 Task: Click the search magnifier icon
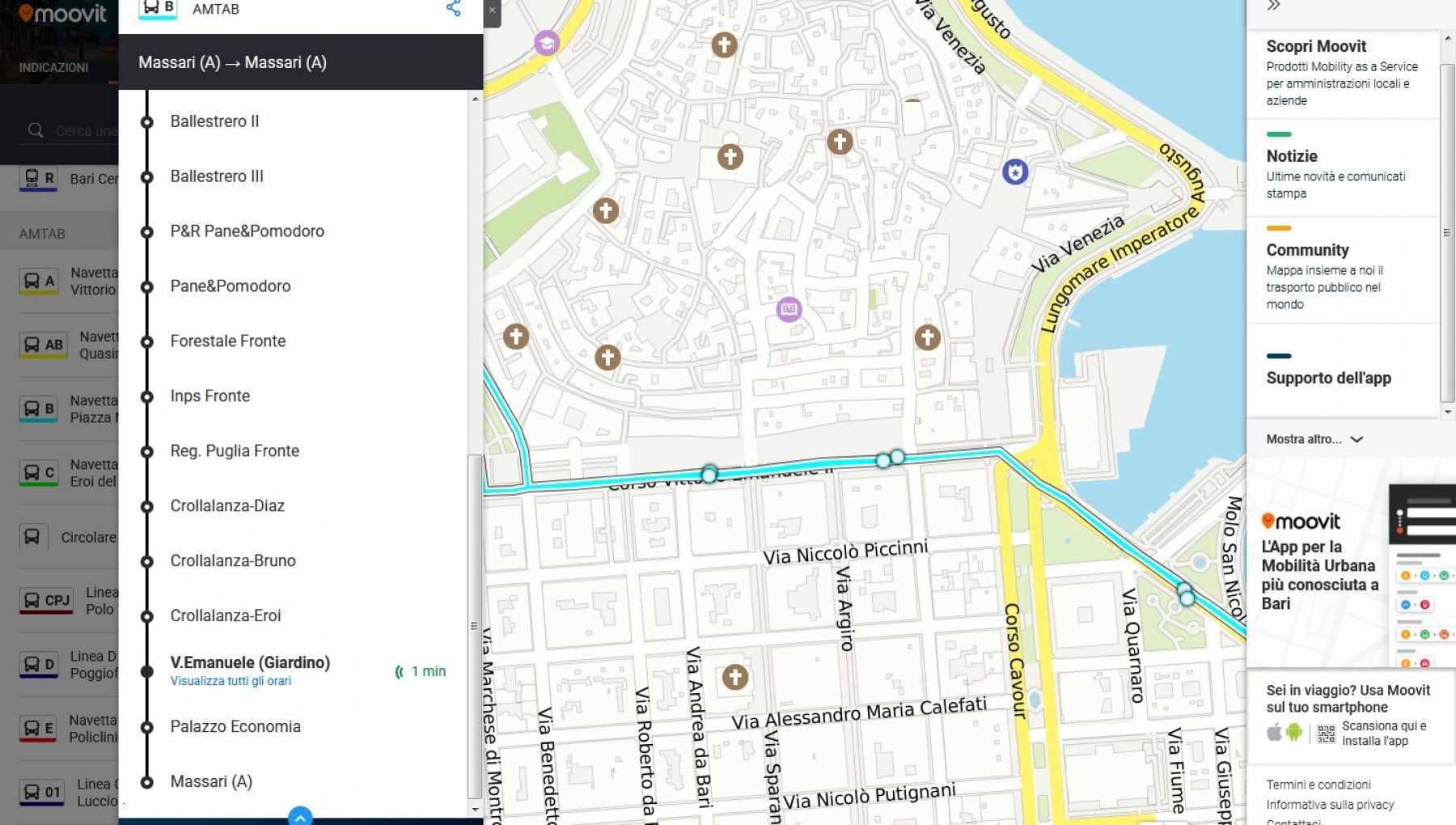pyautogui.click(x=35, y=130)
